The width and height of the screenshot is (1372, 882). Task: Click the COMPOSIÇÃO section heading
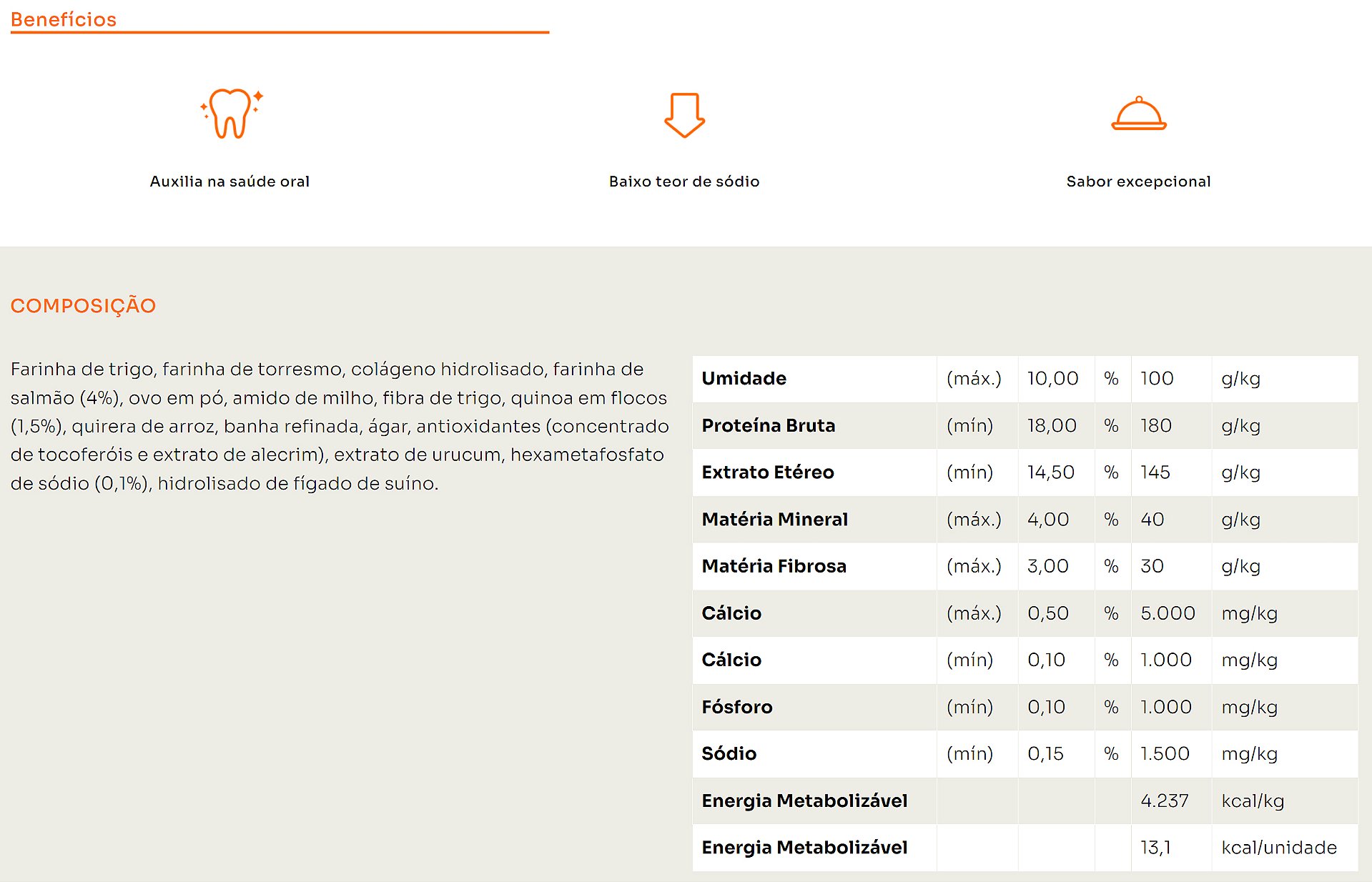coord(83,305)
